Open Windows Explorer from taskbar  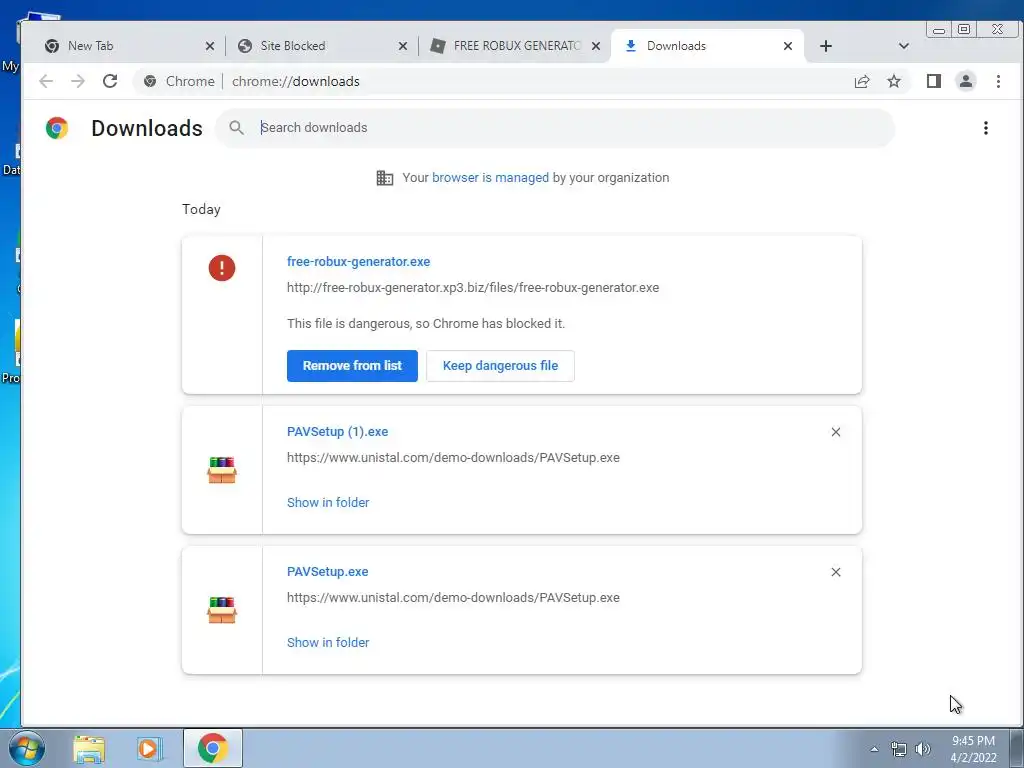(x=89, y=749)
